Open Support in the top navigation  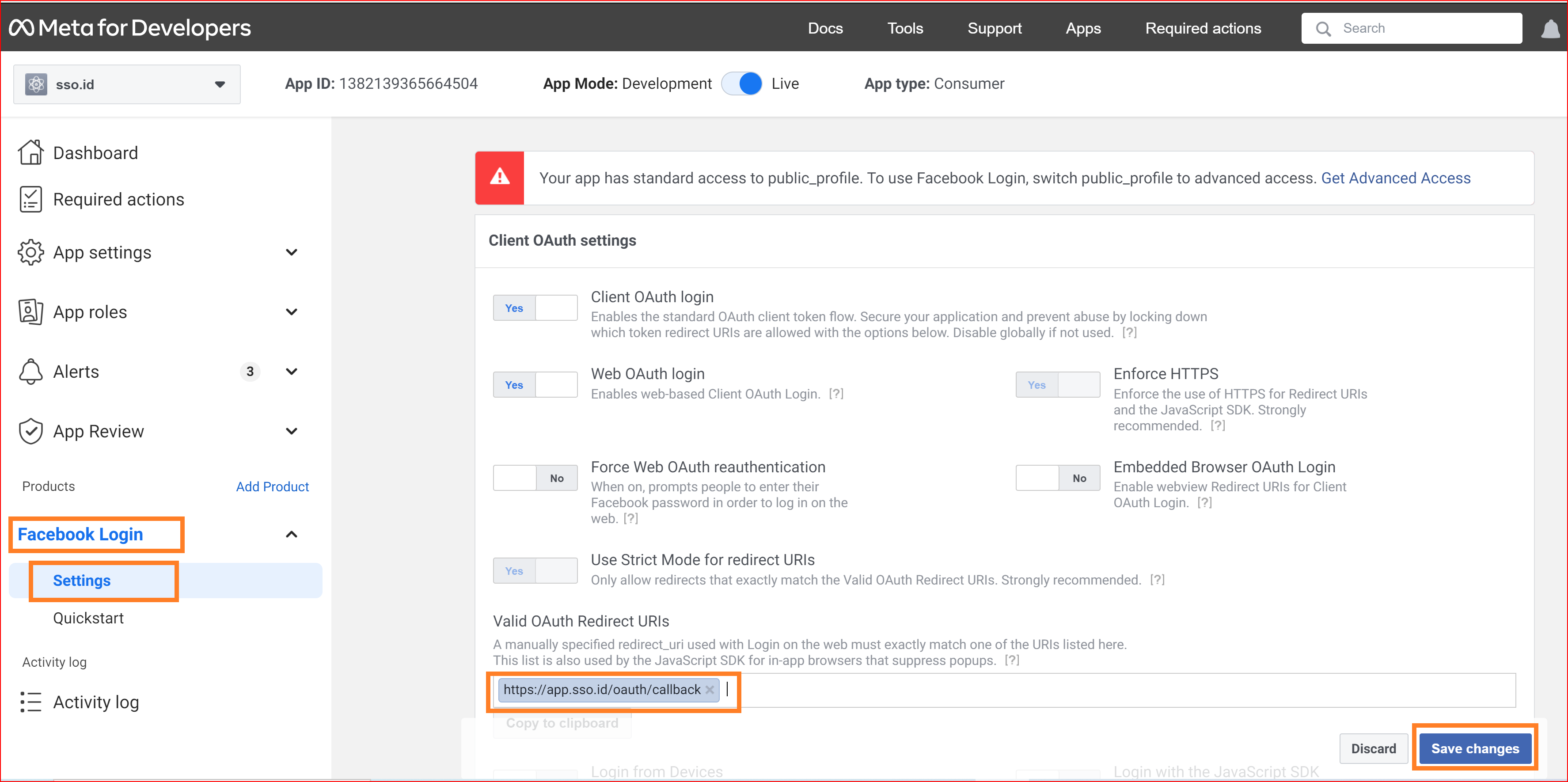coord(995,29)
